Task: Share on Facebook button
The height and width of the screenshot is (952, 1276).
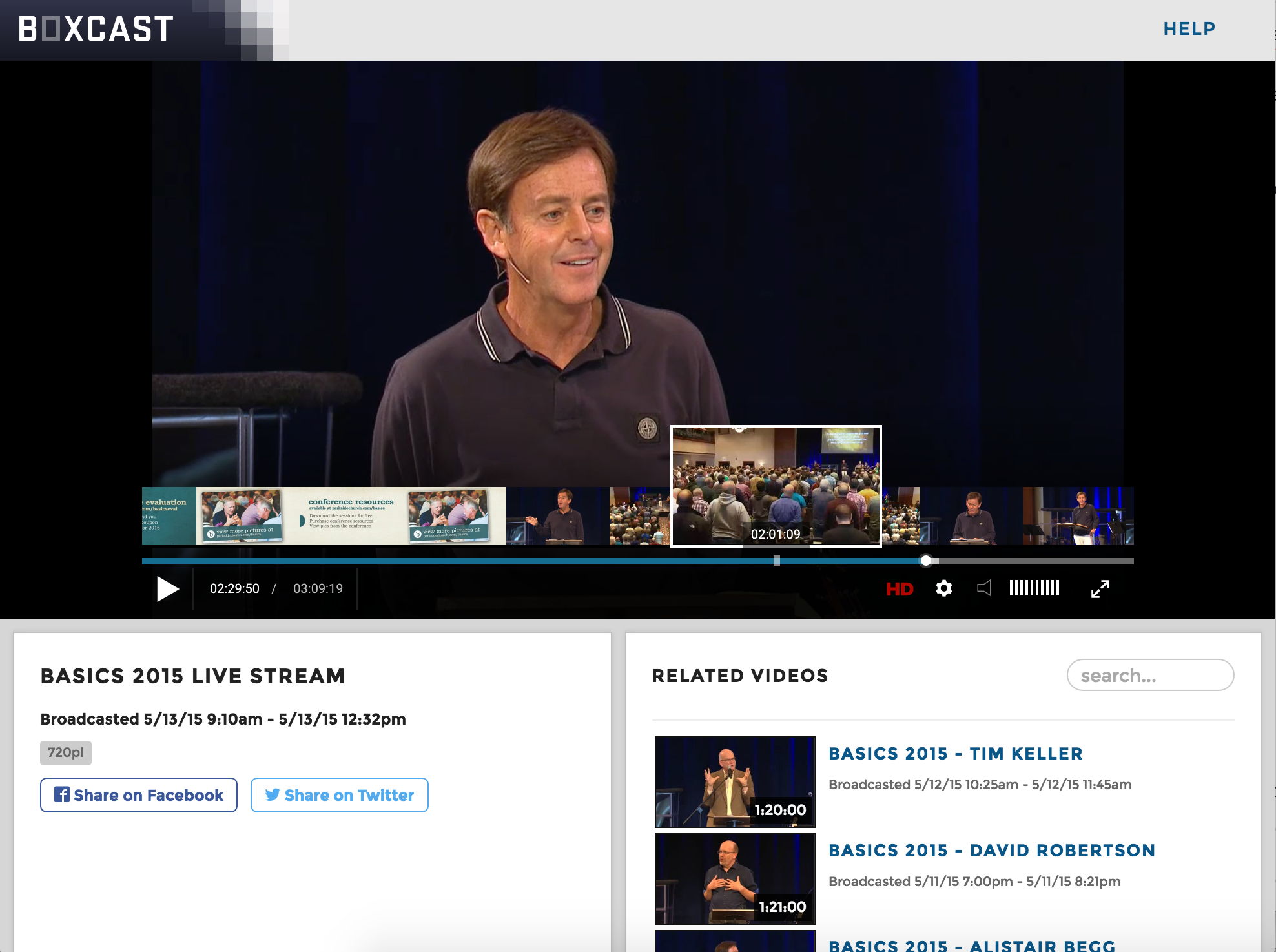Action: (x=139, y=795)
